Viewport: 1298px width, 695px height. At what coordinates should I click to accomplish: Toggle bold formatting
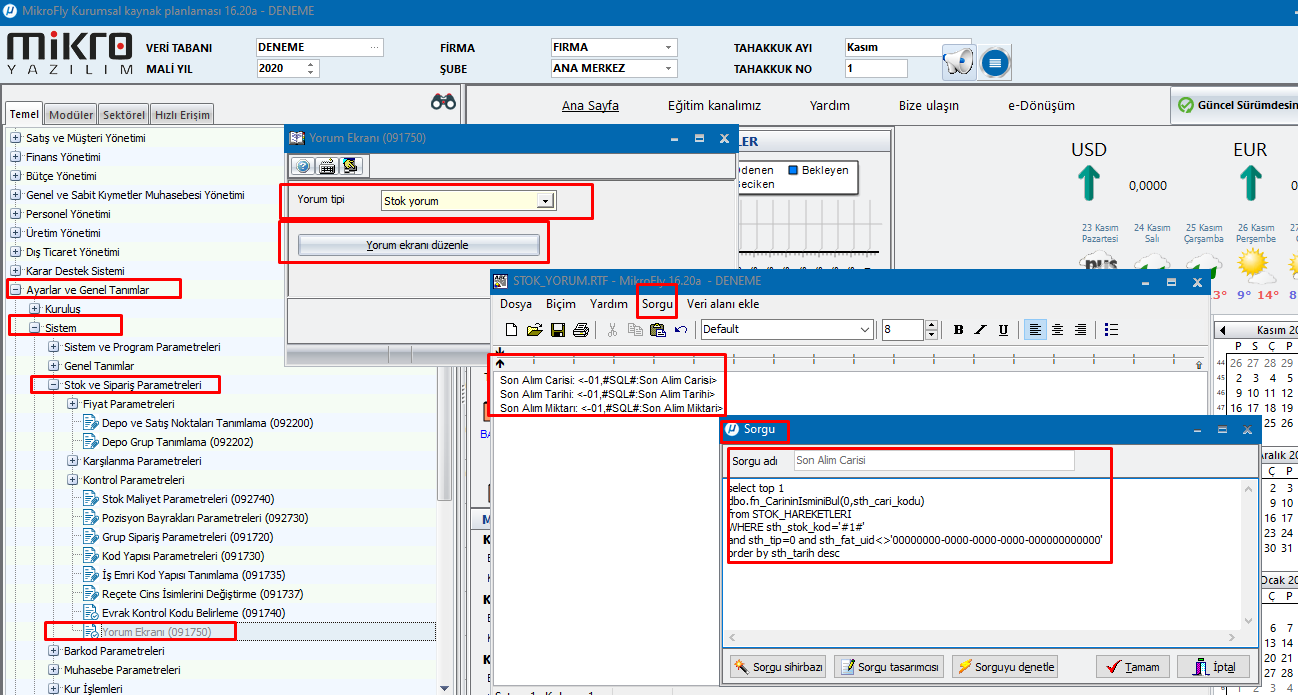tap(958, 330)
